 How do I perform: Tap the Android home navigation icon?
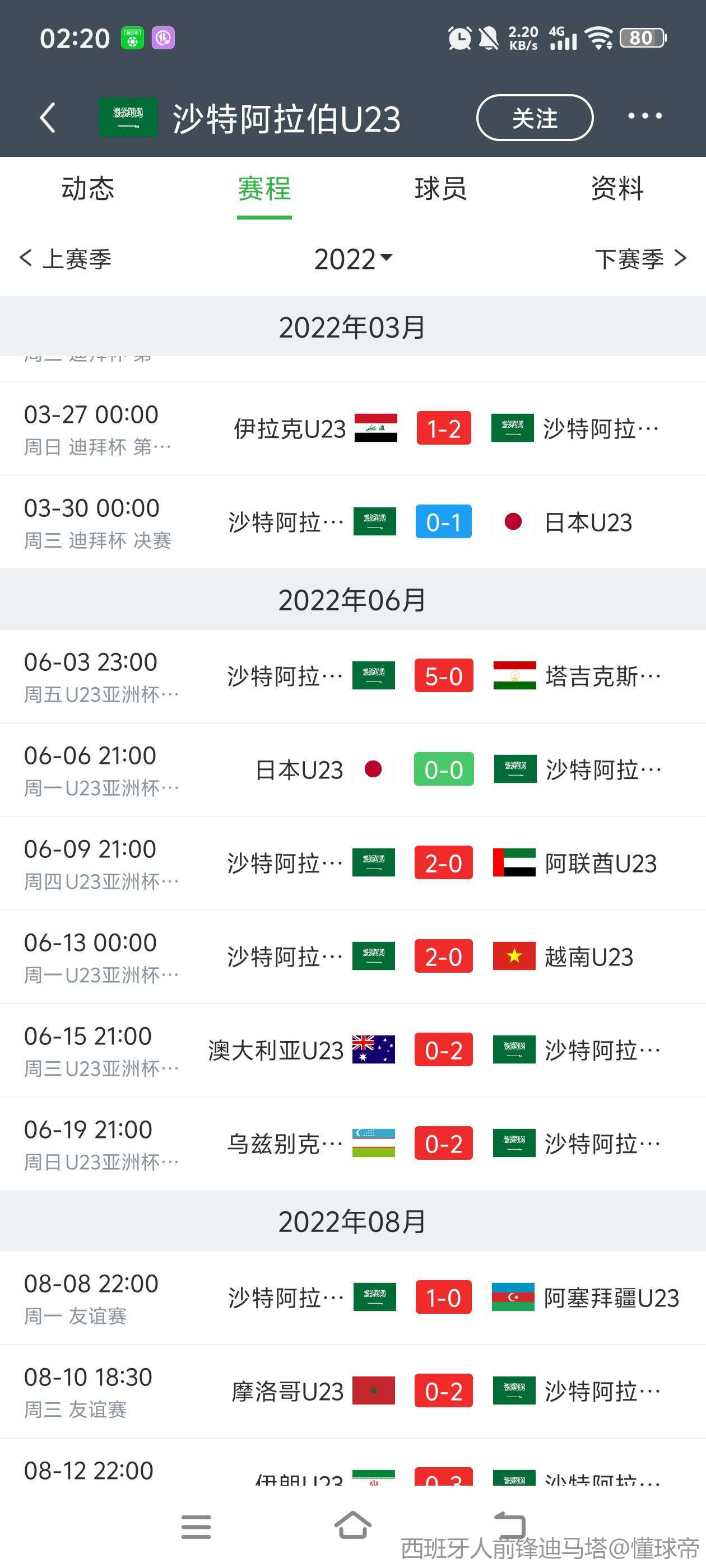coord(352,1525)
